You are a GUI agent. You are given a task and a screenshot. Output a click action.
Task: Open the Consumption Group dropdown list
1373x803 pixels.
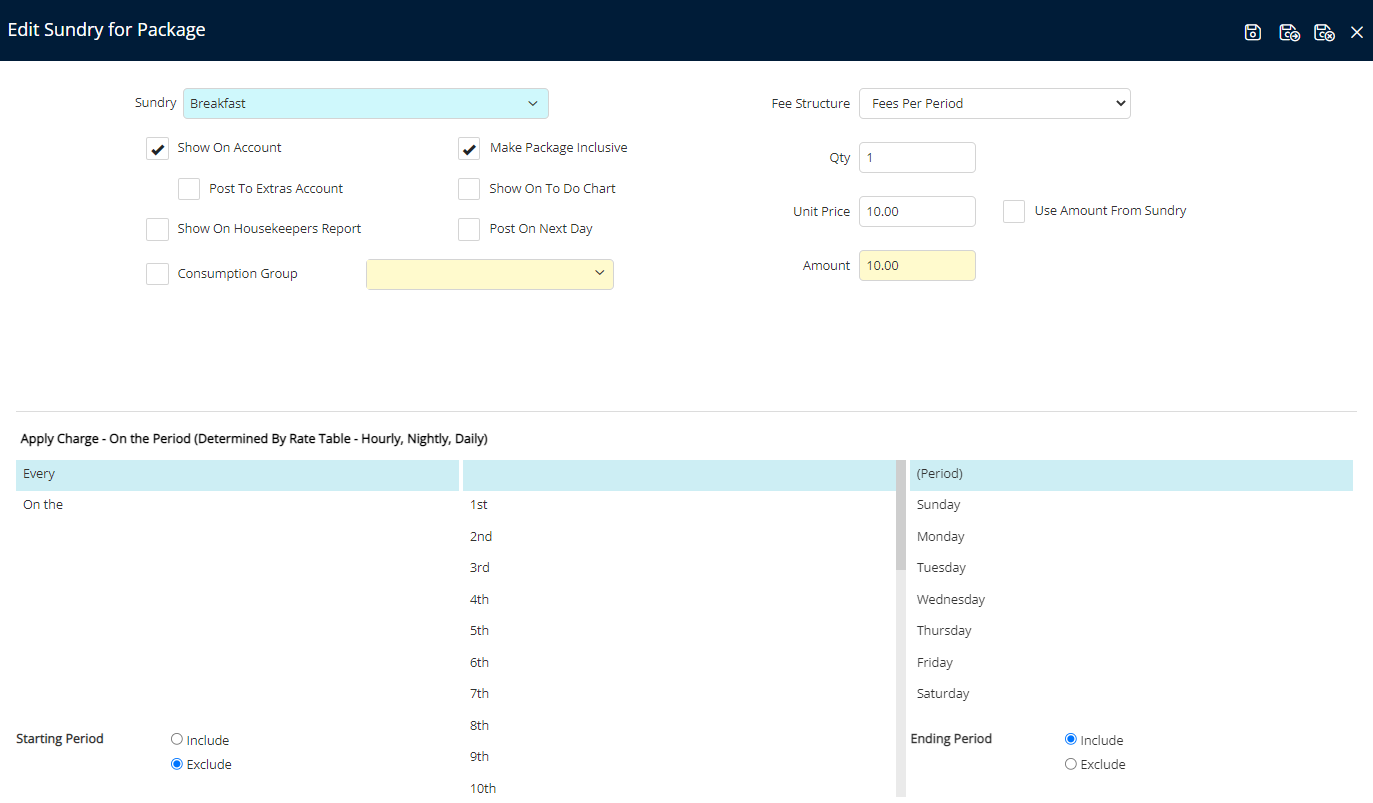(x=490, y=274)
